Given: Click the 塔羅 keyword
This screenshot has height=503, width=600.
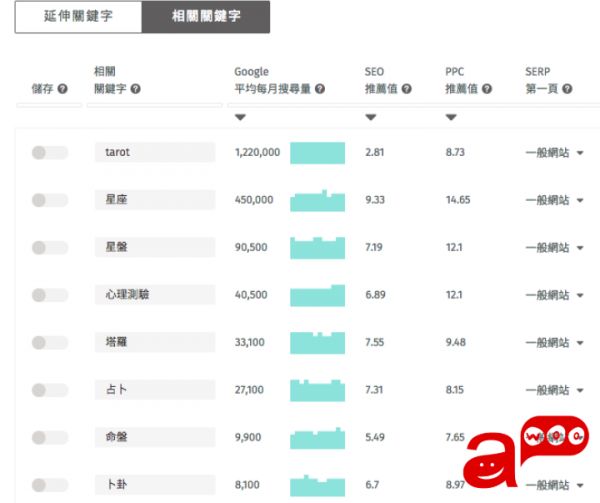Looking at the screenshot, I should (155, 342).
